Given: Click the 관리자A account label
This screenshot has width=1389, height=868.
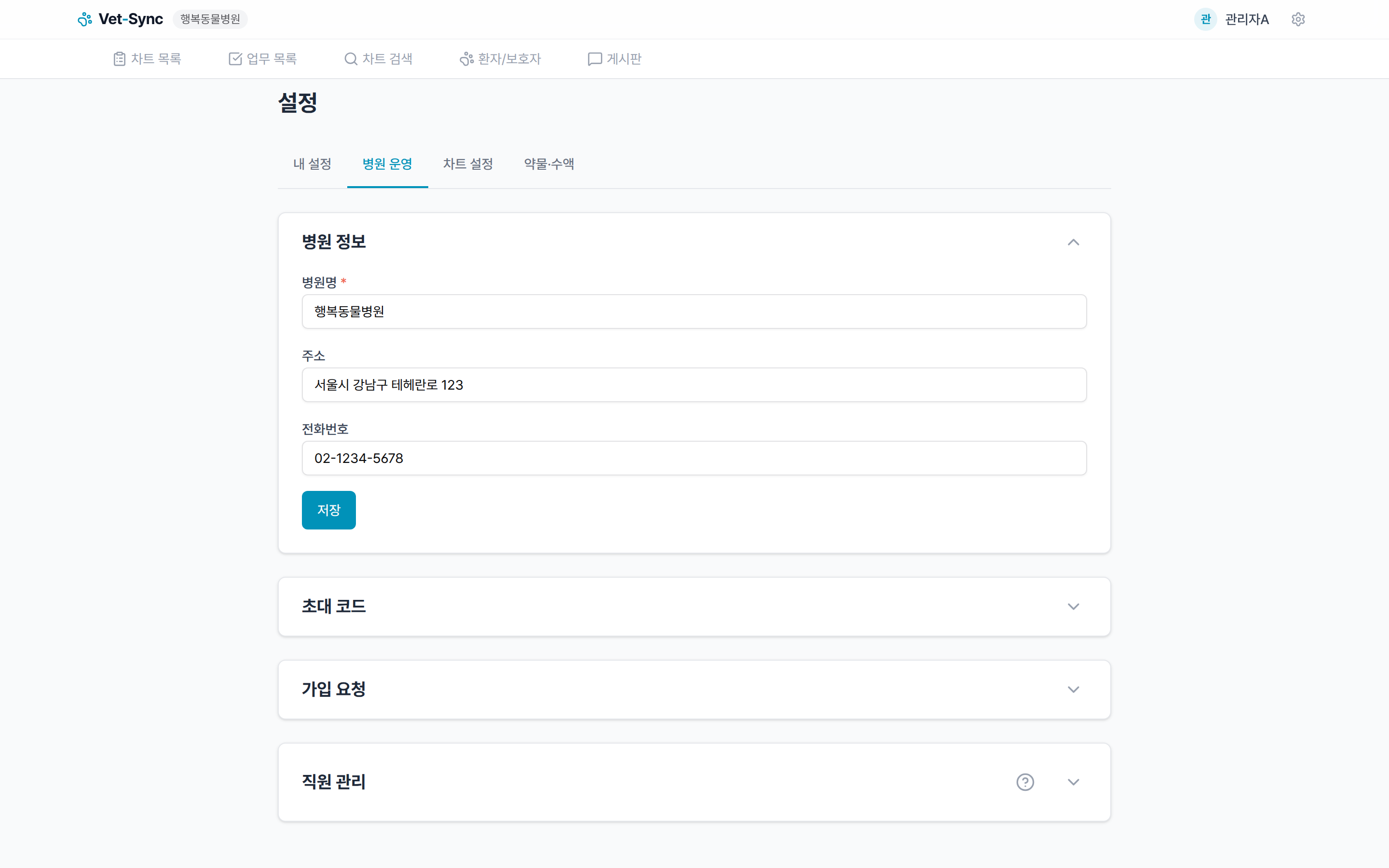Looking at the screenshot, I should pyautogui.click(x=1247, y=19).
